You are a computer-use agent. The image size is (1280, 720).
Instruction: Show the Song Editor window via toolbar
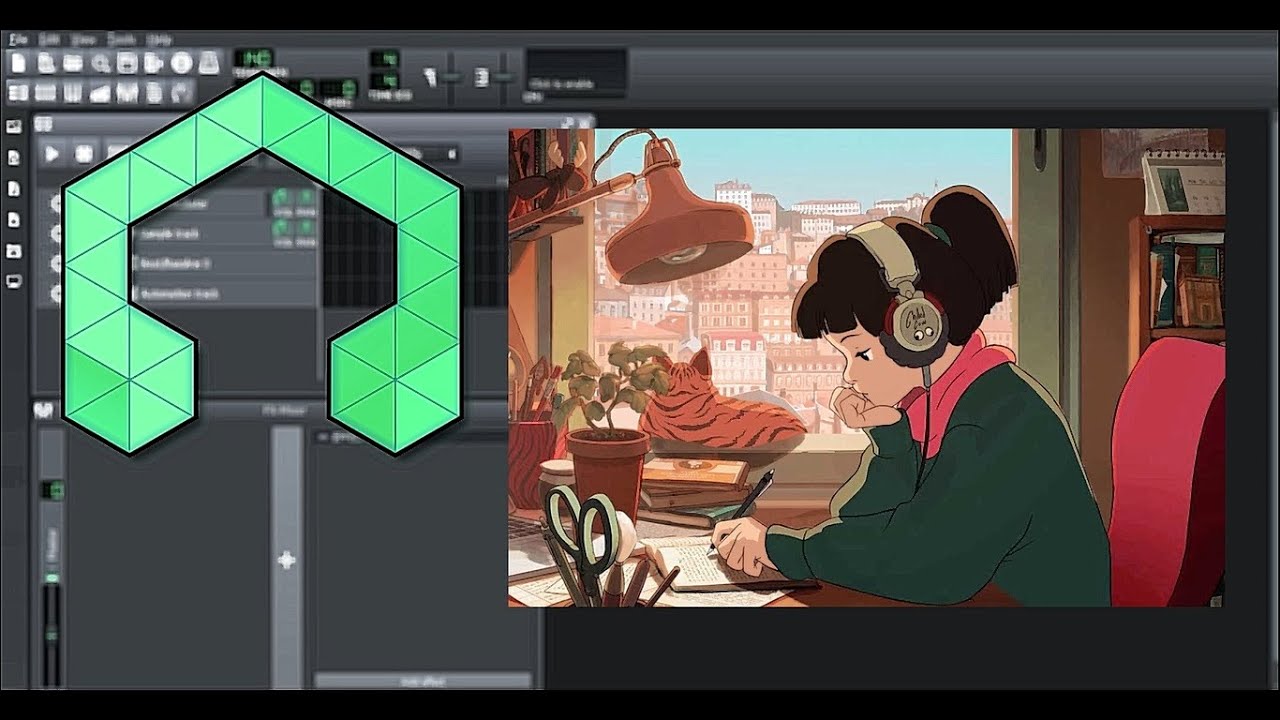[18, 93]
